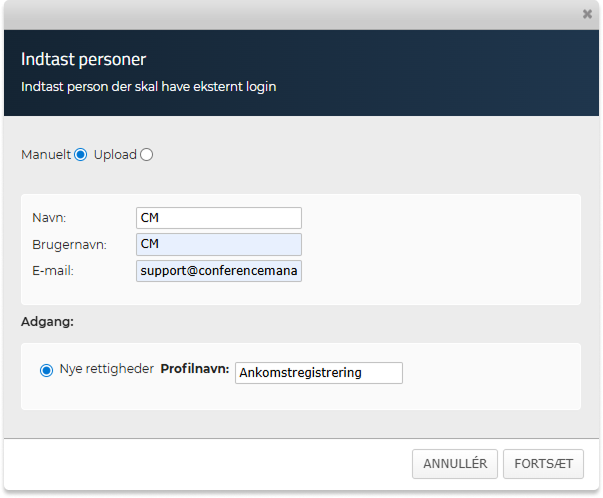Click the Manuelt label text
603x498 pixels.
click(46, 155)
